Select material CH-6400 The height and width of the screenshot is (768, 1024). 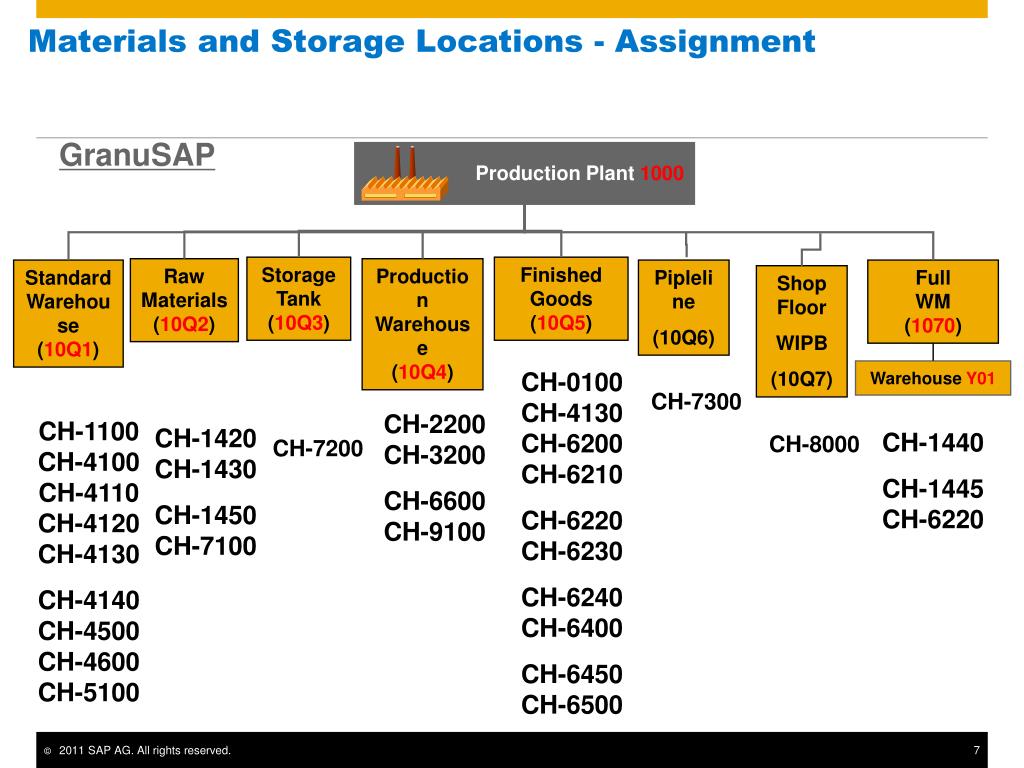(572, 628)
